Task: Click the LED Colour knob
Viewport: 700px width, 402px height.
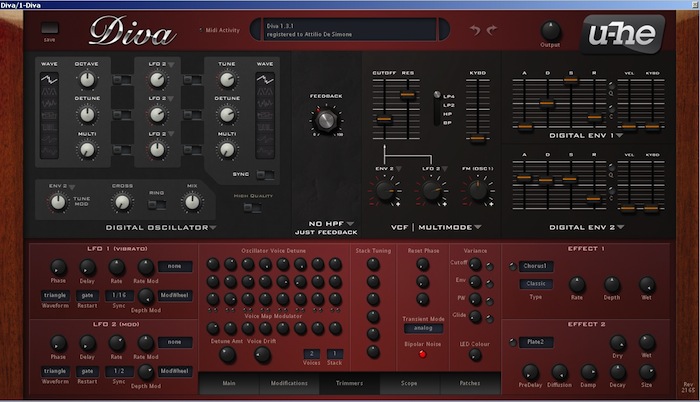Action: coord(475,356)
